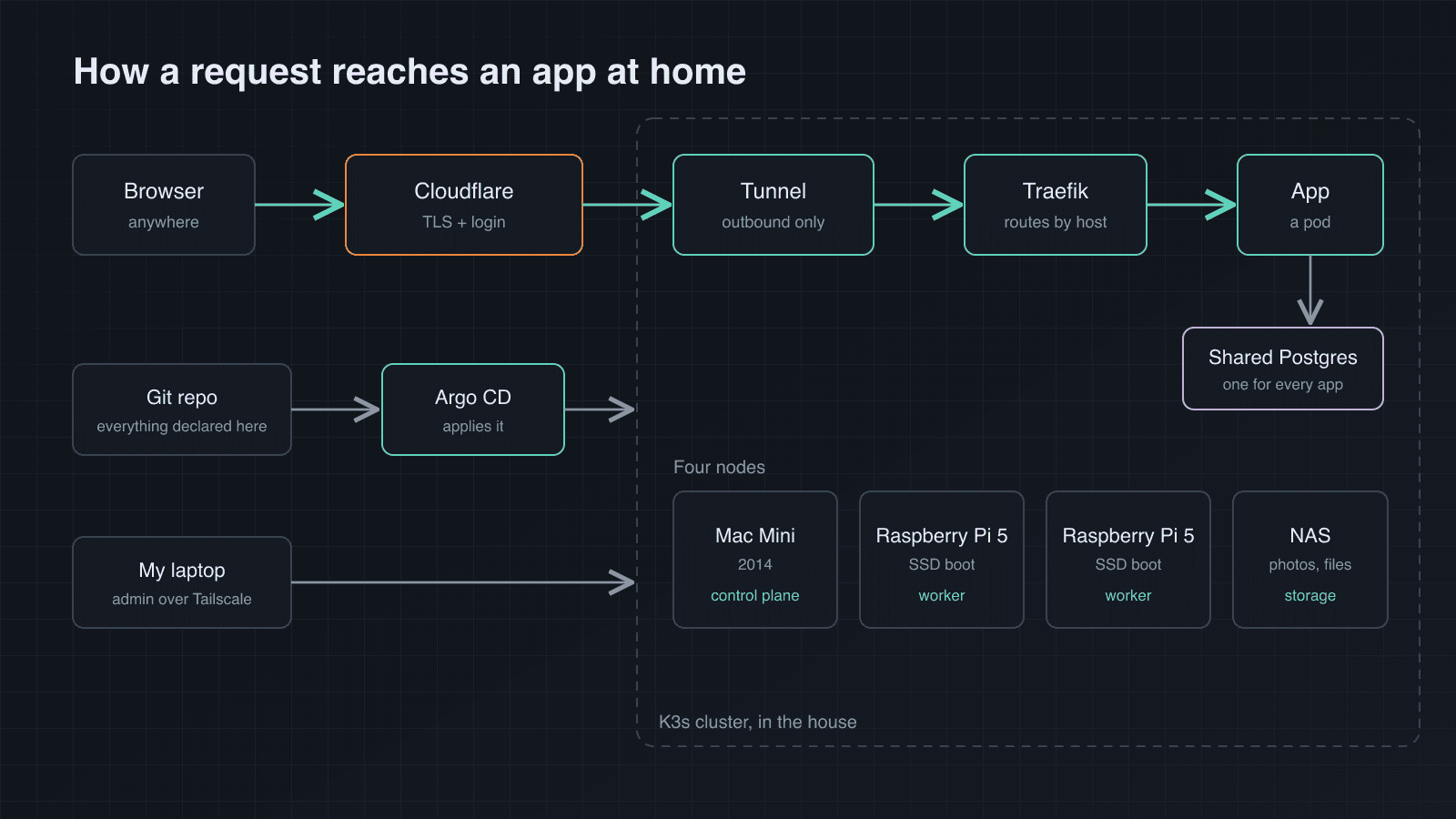Select the 'Four nodes' label
The height and width of the screenshot is (819, 1456).
pos(719,467)
